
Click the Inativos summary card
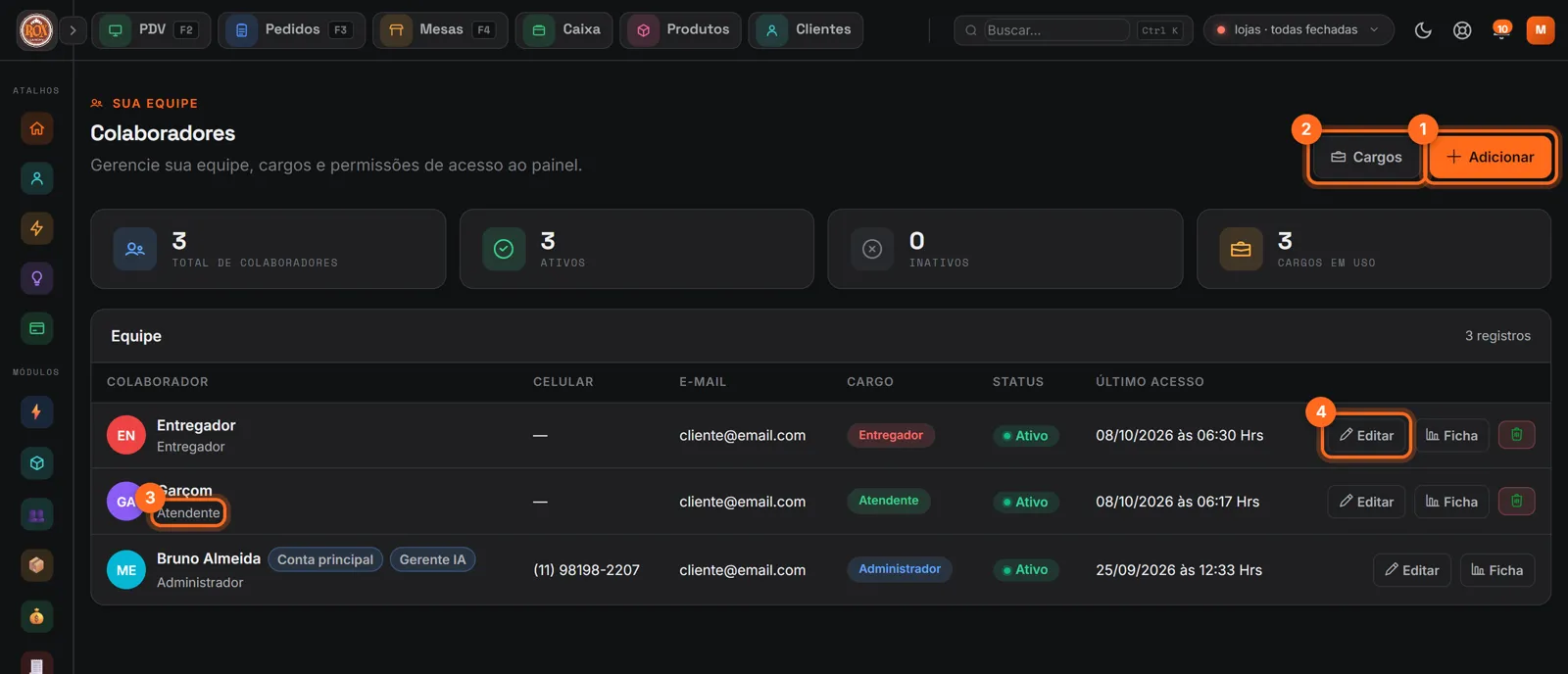[1005, 249]
